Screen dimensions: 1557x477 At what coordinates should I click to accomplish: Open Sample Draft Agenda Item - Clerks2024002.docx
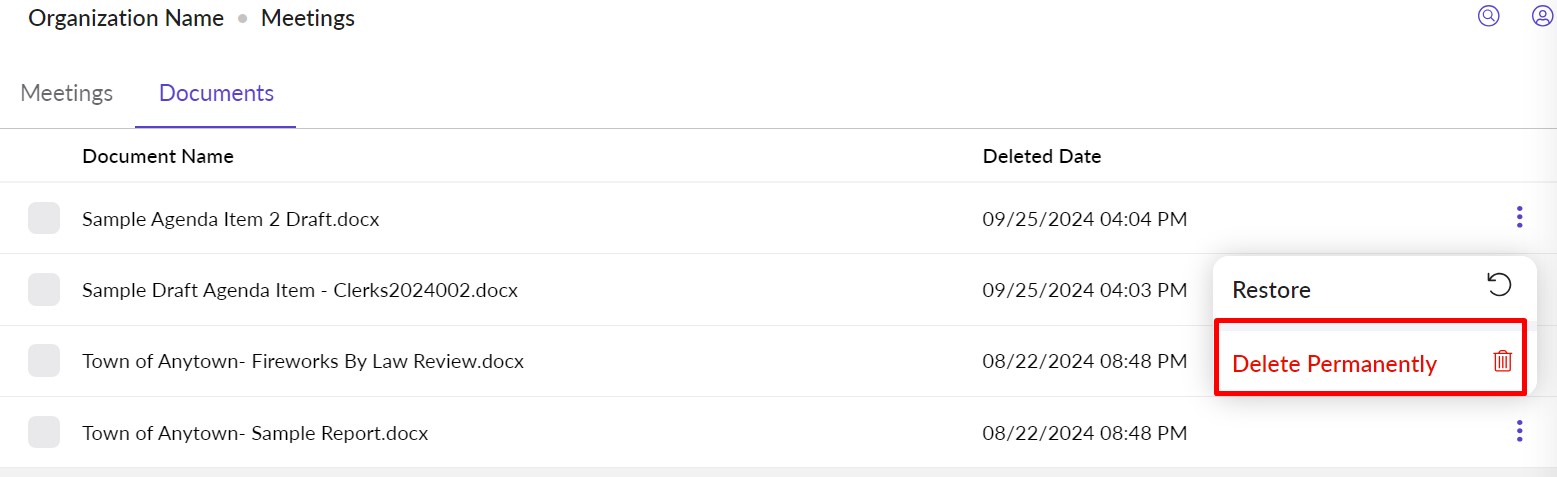[x=299, y=290]
